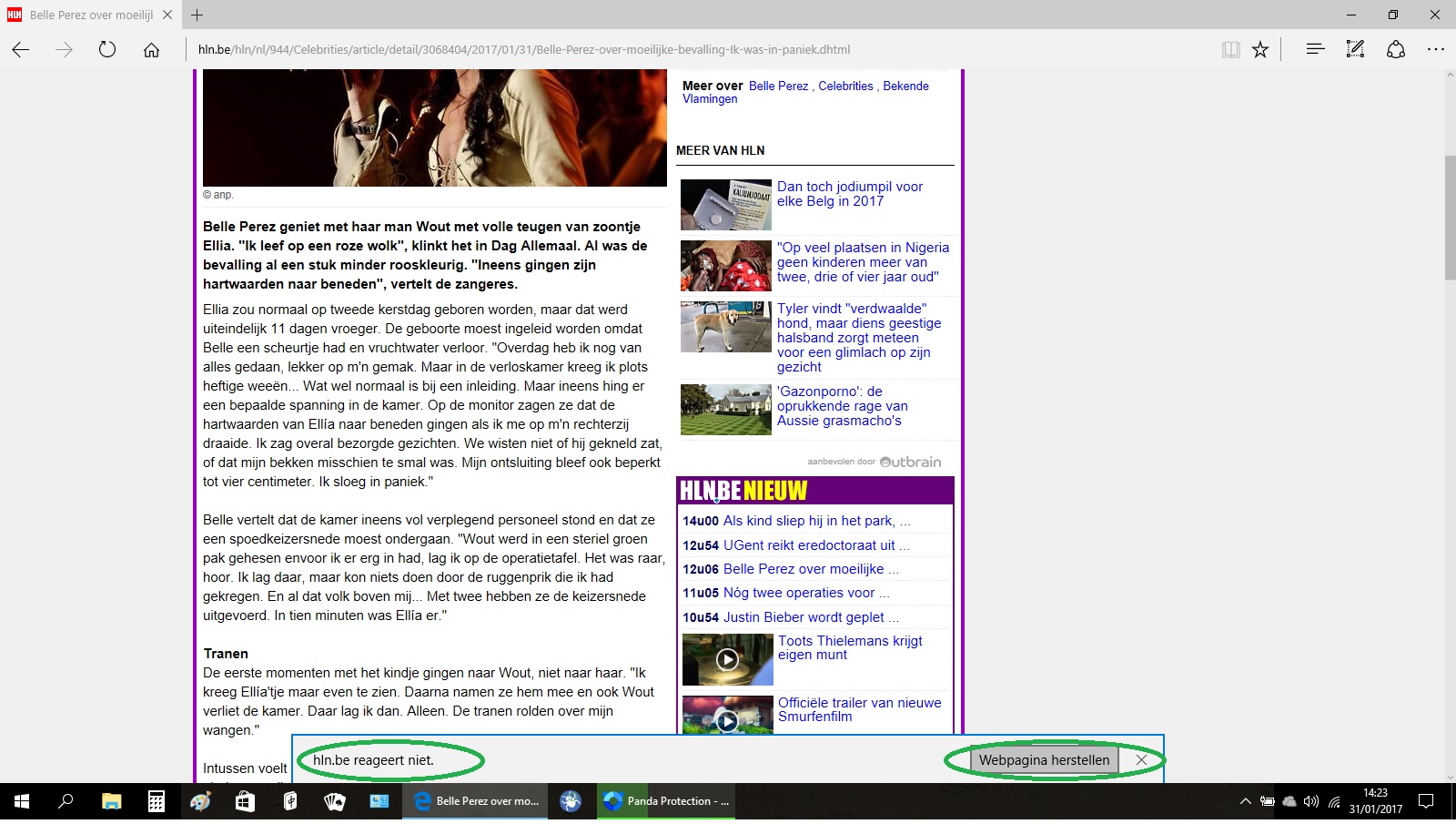Open the blue spider icon in taskbar

(x=571, y=801)
